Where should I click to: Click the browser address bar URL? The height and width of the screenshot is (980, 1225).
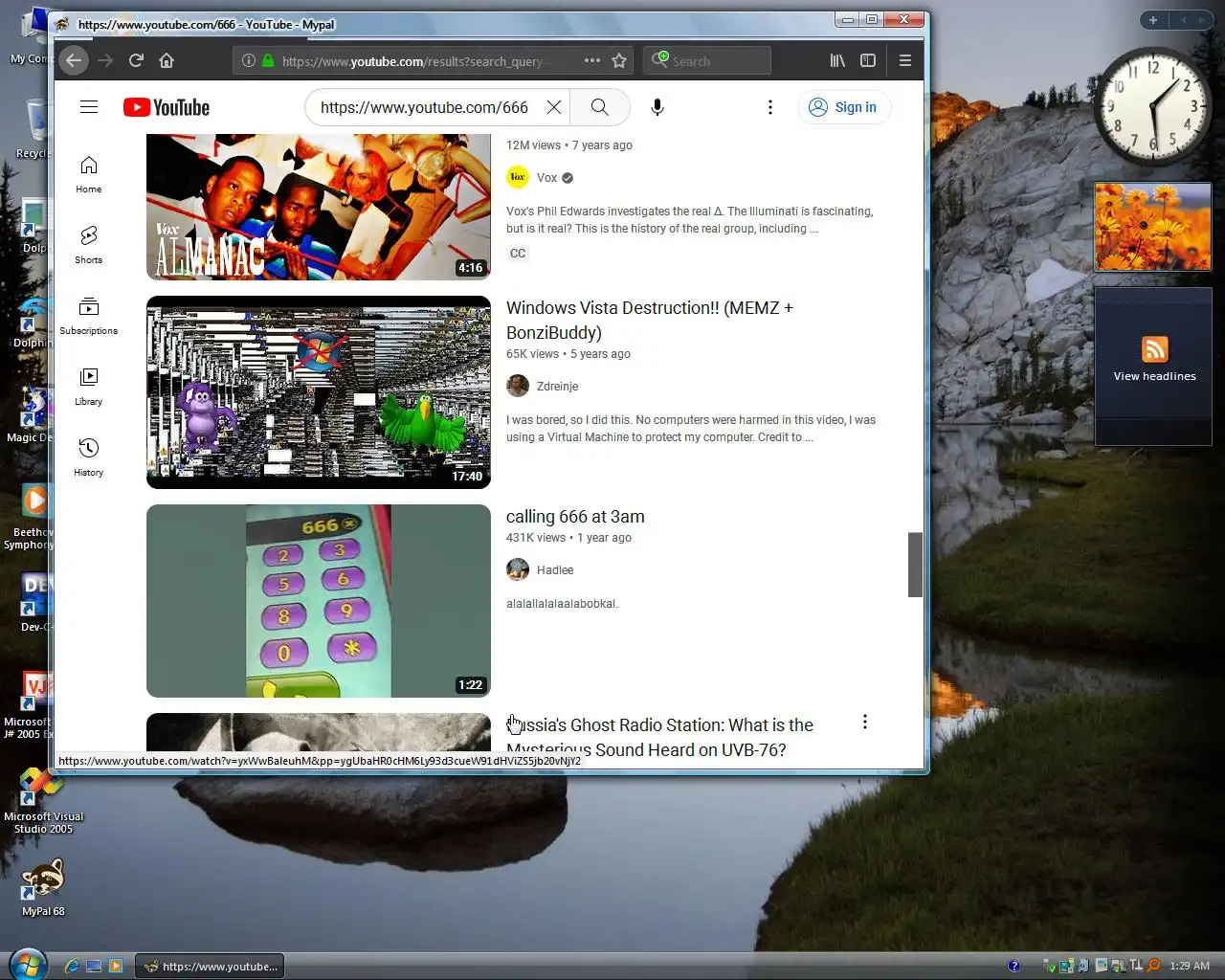point(415,61)
